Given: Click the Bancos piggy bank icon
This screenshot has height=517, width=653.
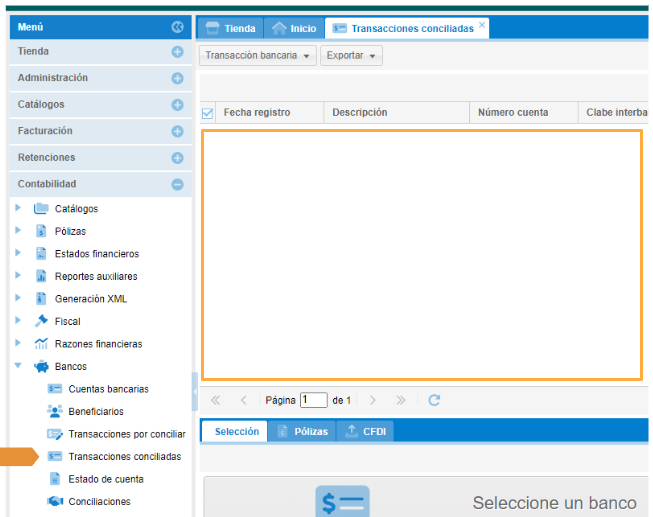Looking at the screenshot, I should (41, 367).
